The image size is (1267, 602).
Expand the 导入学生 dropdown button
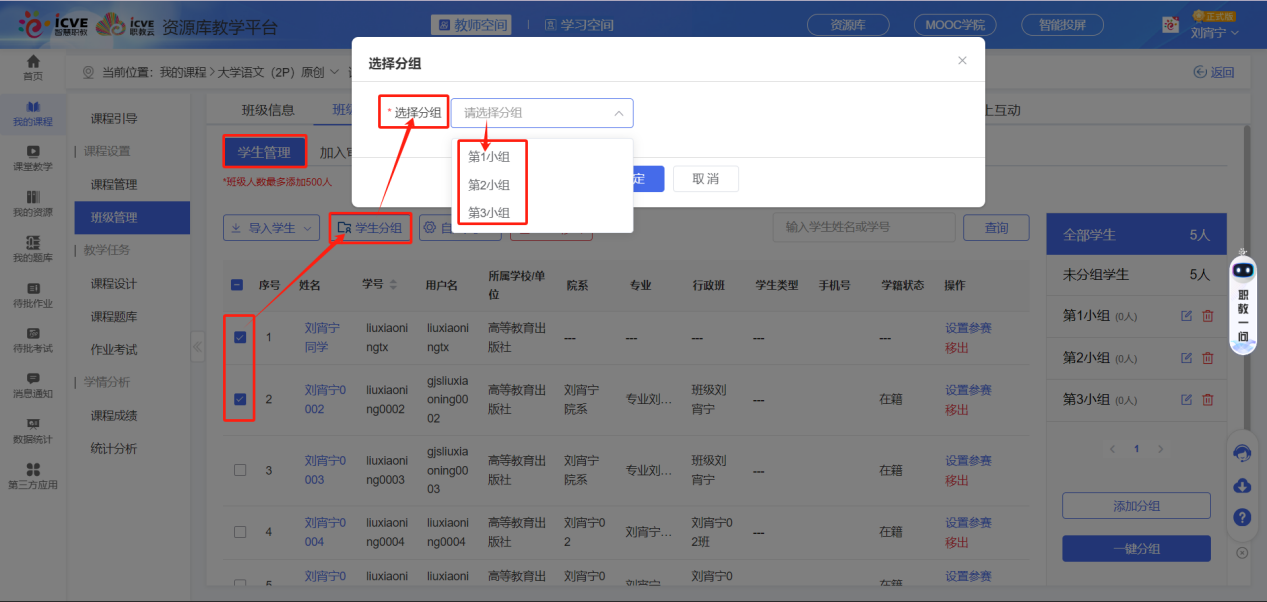coord(271,228)
